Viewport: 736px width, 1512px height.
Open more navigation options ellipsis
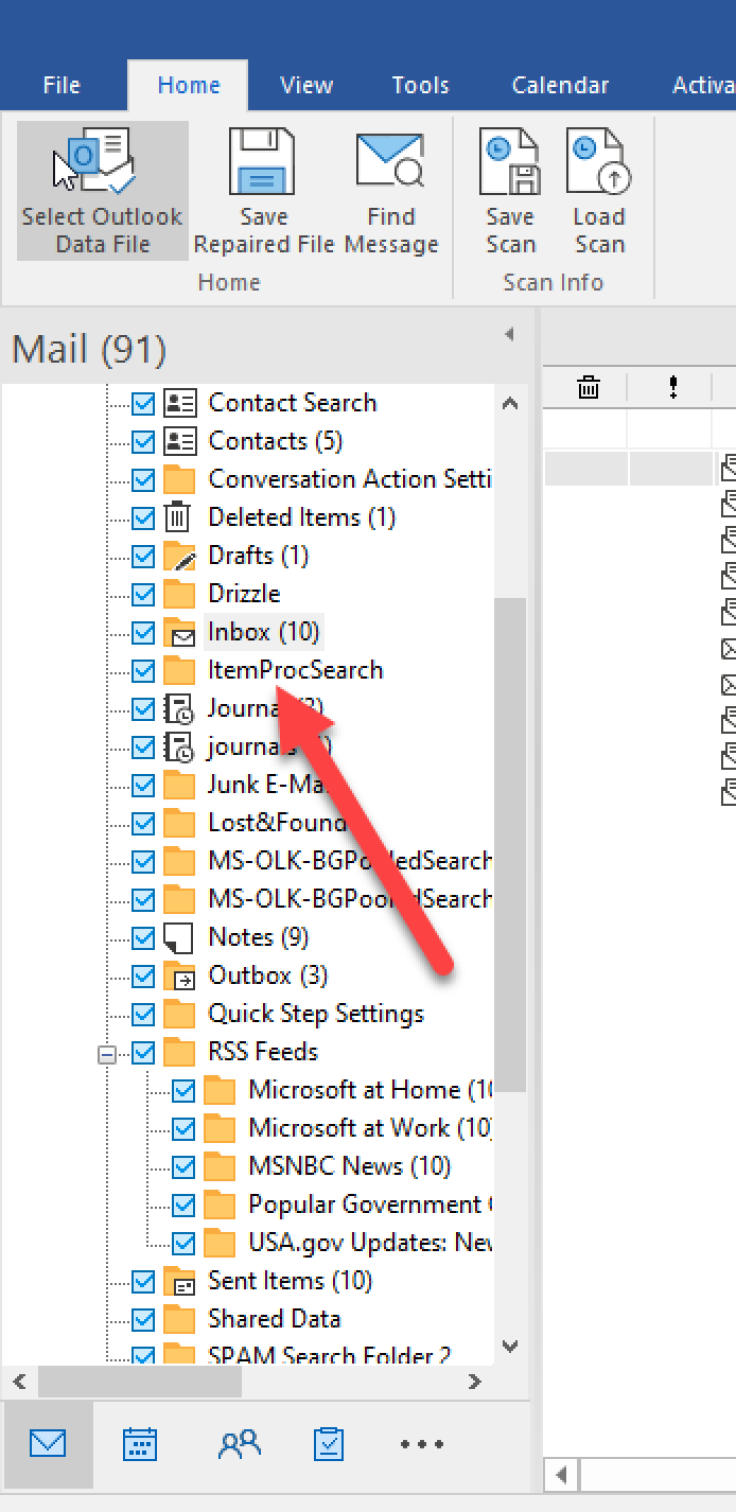tap(421, 1444)
